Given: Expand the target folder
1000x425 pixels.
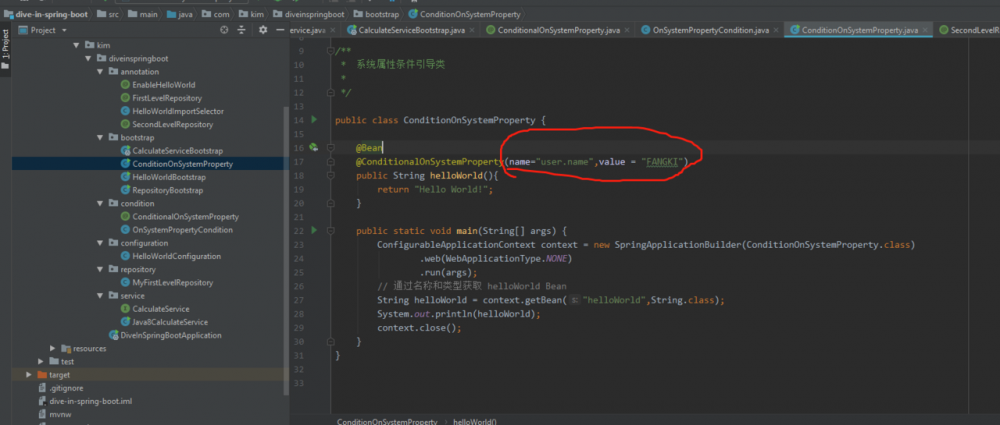Looking at the screenshot, I should tap(29, 375).
